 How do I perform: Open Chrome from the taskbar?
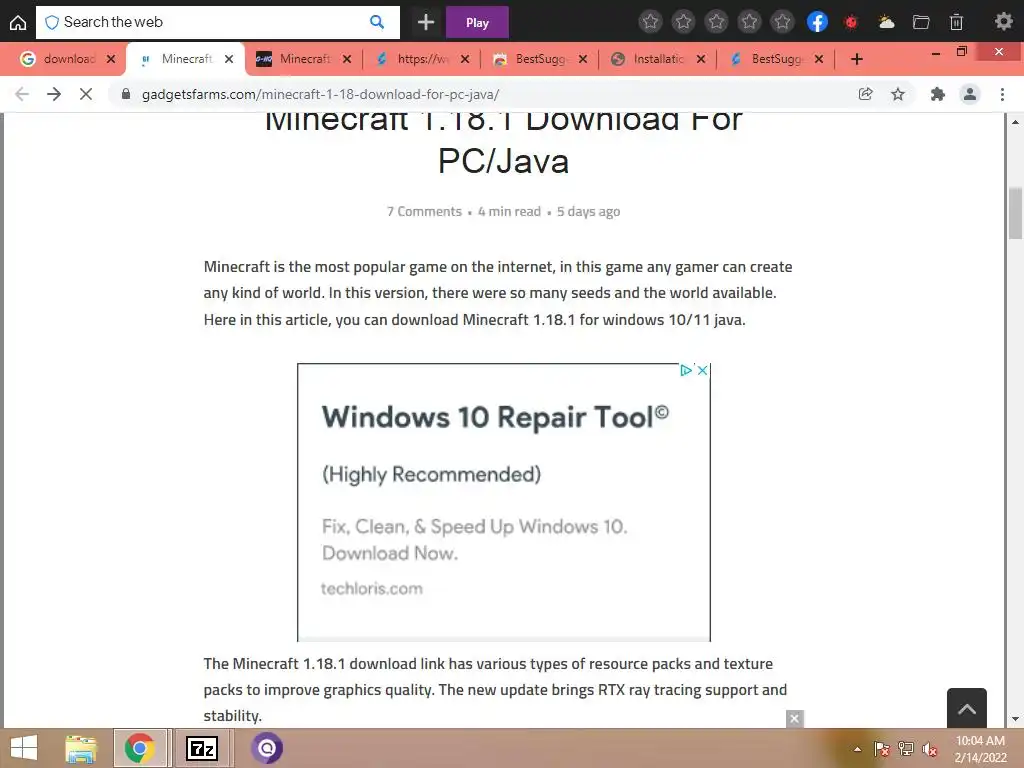coord(139,748)
